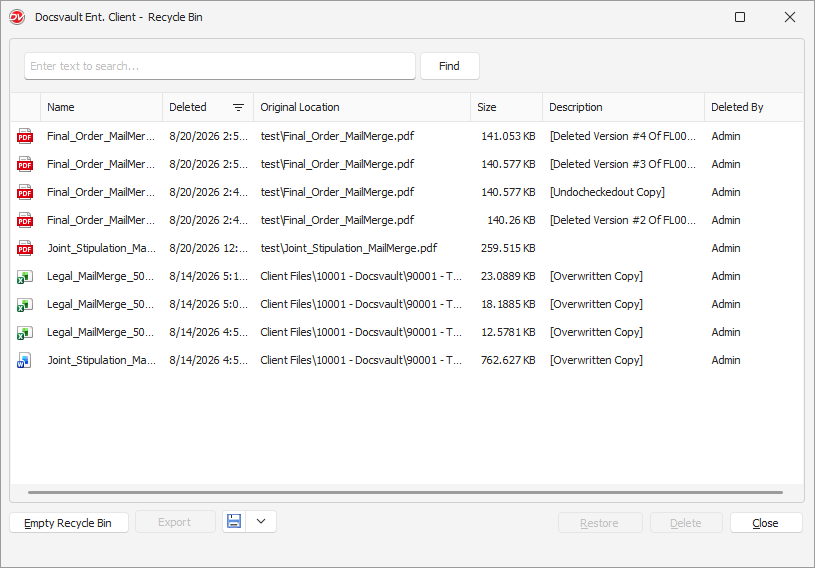Viewport: 815px width, 568px height.
Task: Select the file name in the 23.0889 KB row
Action: (100, 276)
